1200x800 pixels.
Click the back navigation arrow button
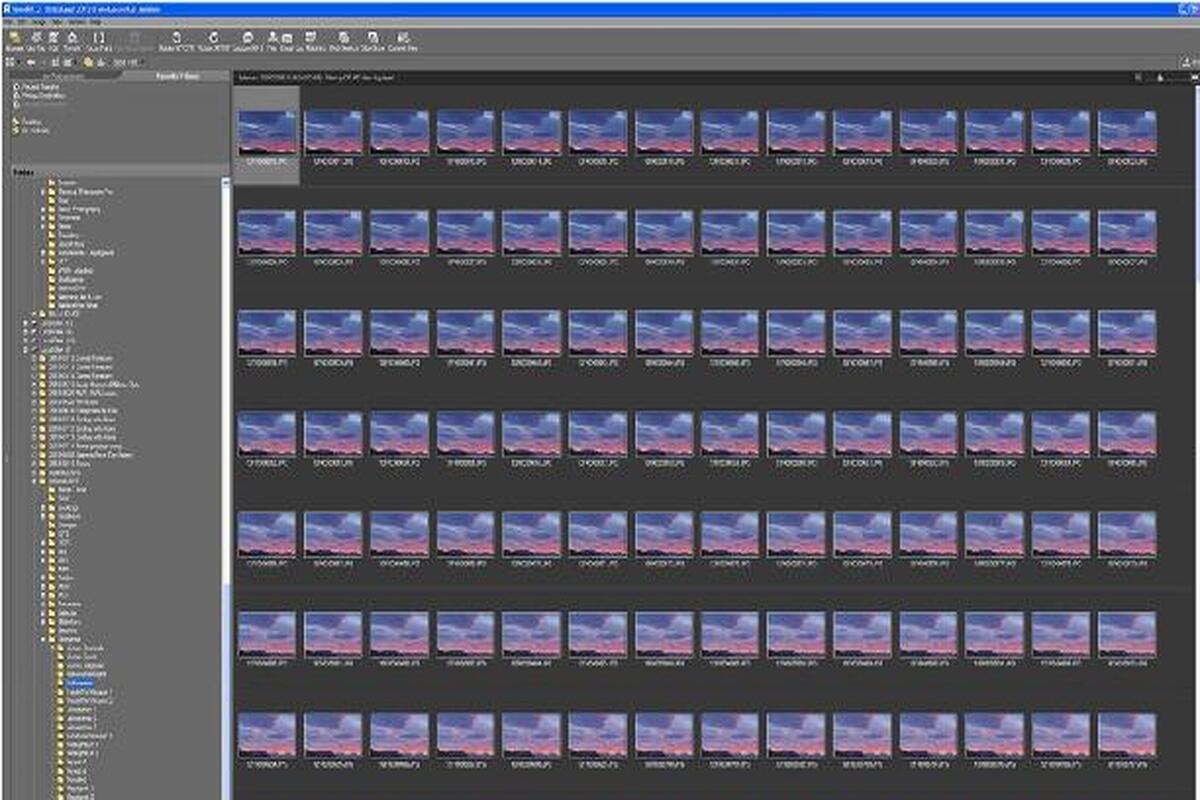[x=31, y=62]
